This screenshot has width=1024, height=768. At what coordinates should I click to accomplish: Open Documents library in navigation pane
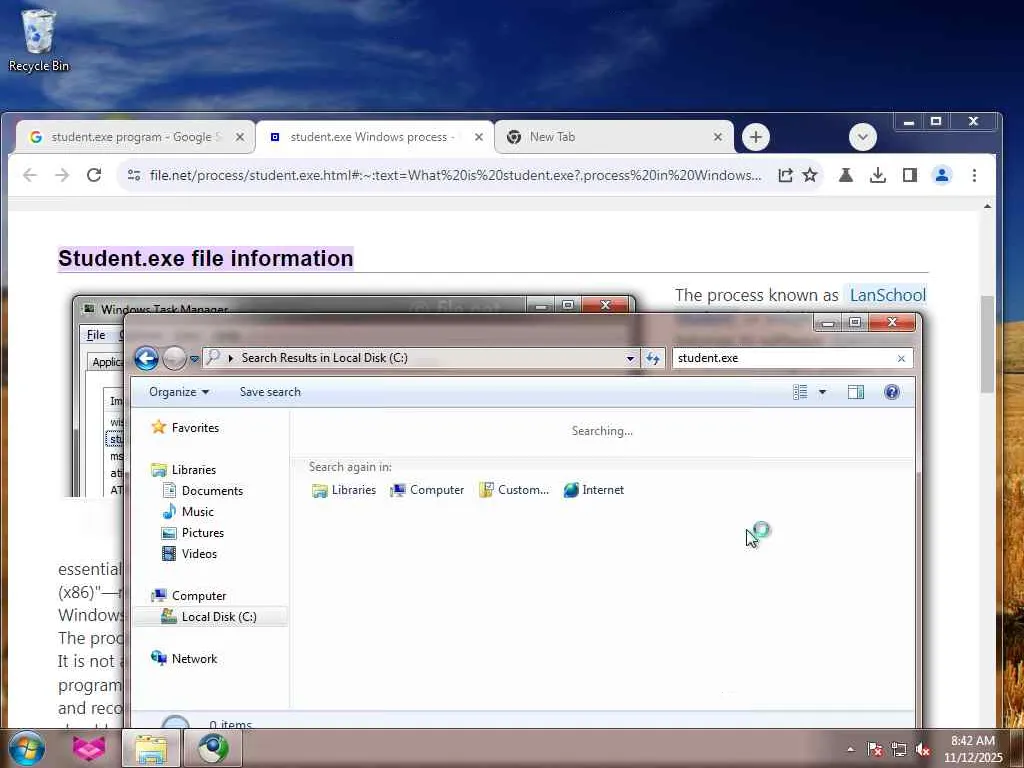click(x=202, y=490)
